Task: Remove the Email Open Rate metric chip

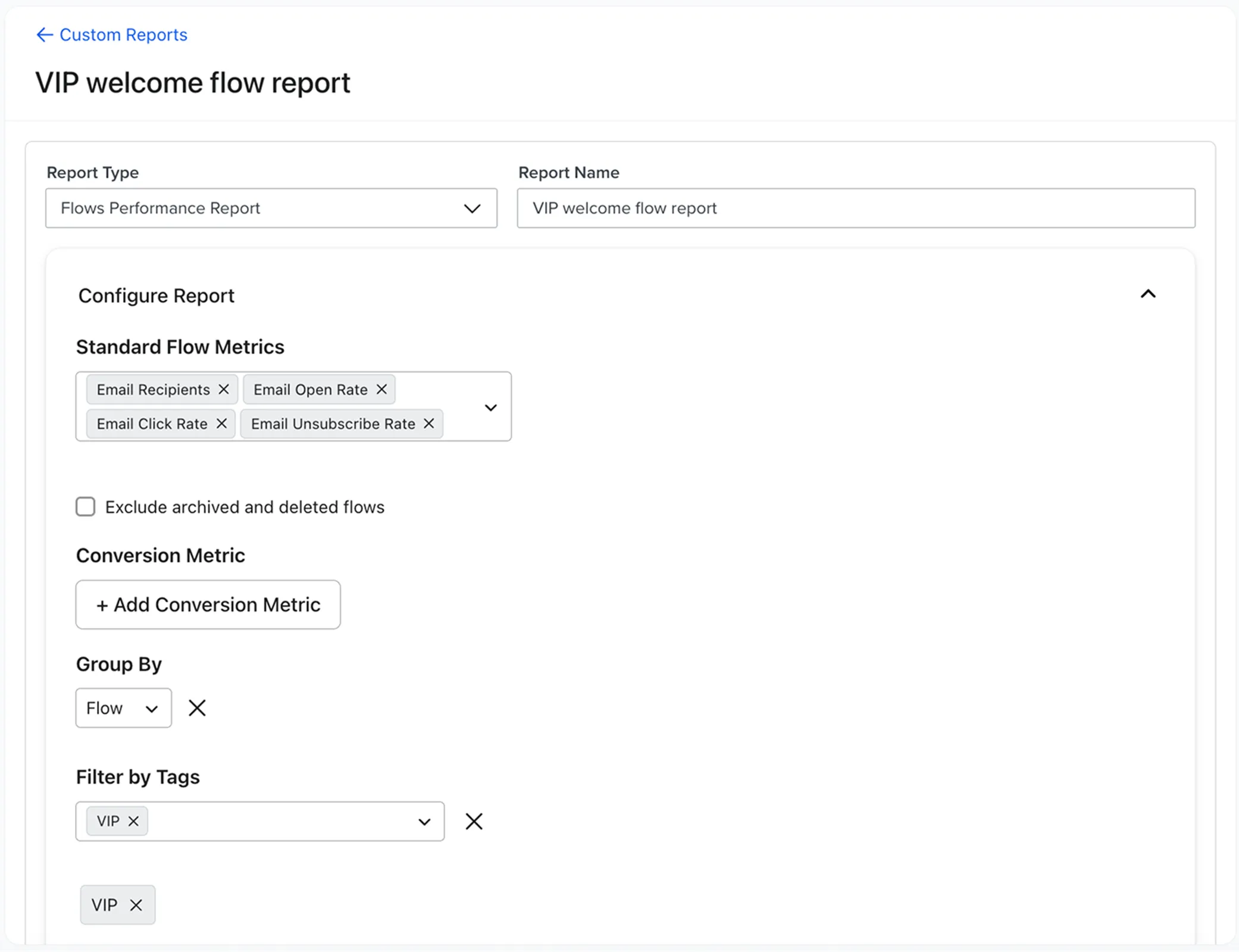Action: pyautogui.click(x=381, y=389)
